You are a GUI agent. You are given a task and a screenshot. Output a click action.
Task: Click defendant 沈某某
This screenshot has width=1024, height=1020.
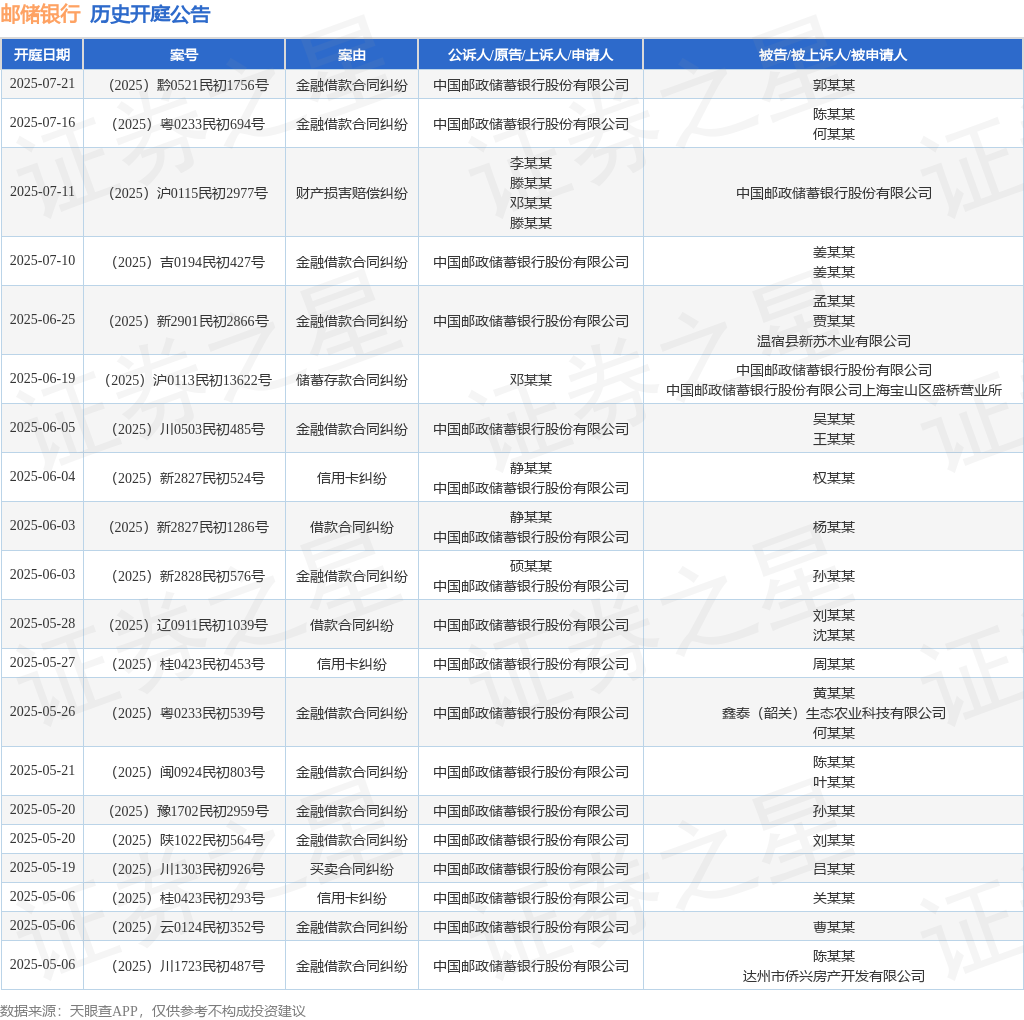pyautogui.click(x=833, y=635)
